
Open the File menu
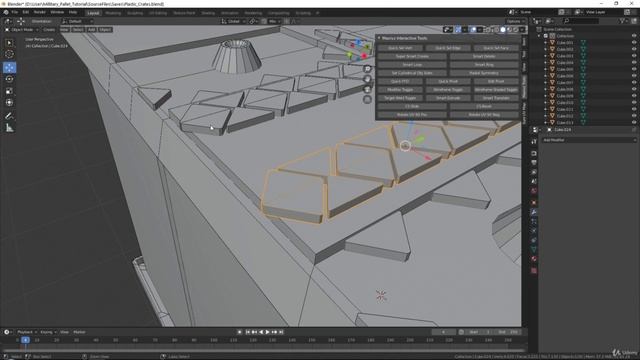[14, 12]
